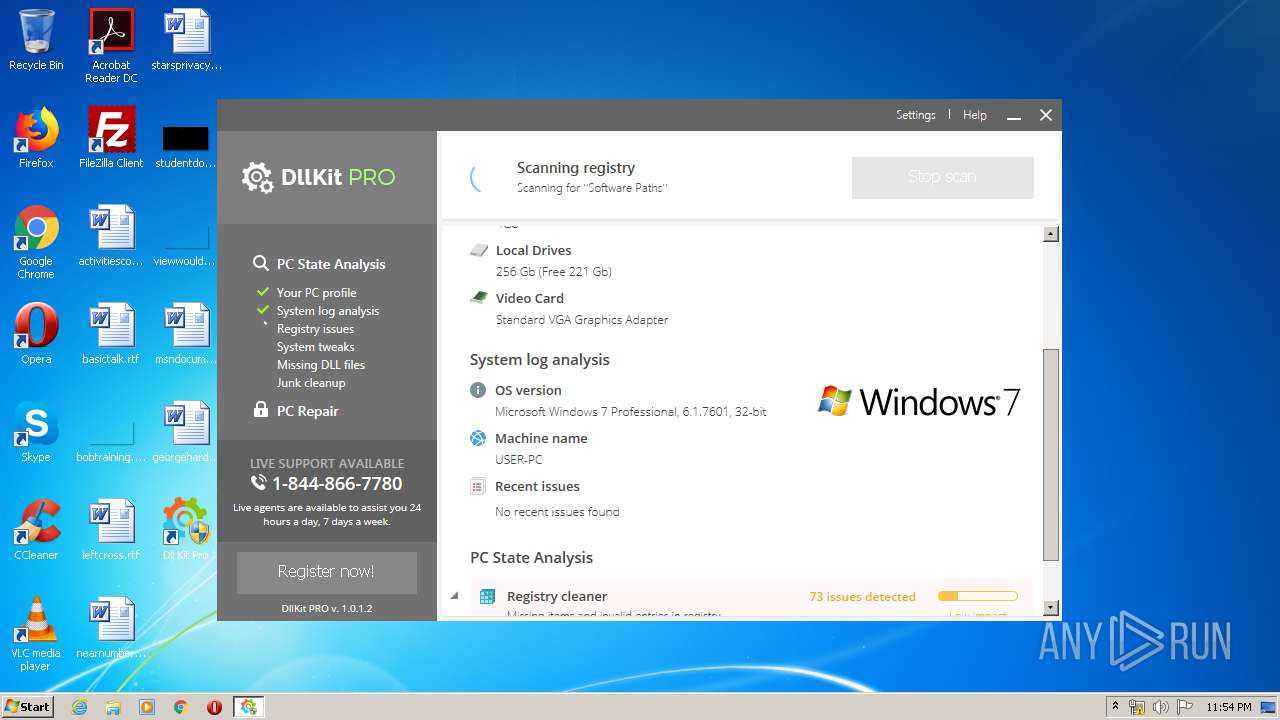
Task: Click the Video Card icon
Action: point(479,298)
